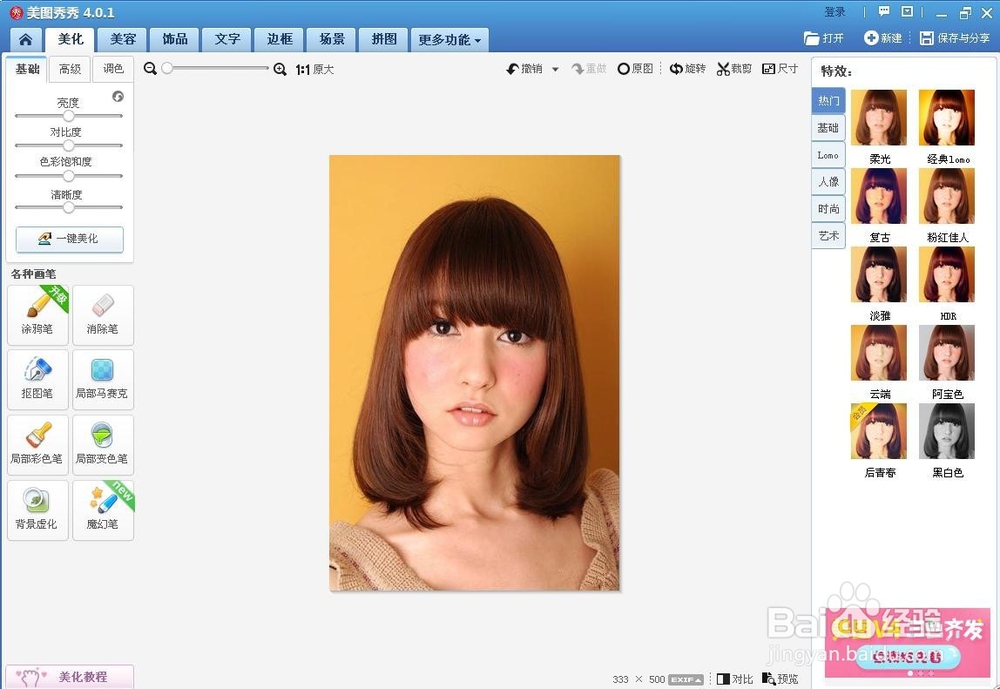Click 保存与分享 save and share

tap(955, 38)
